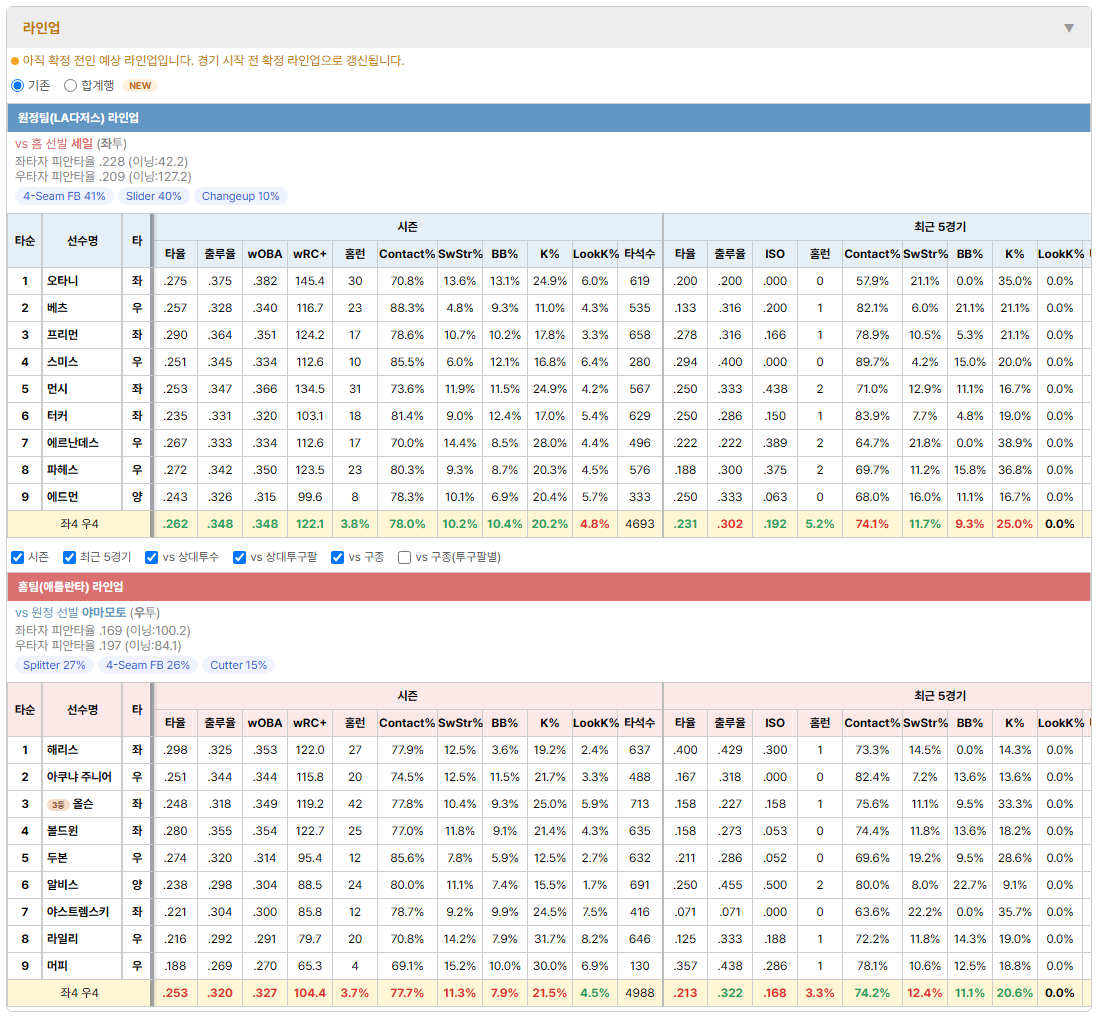
Task: Click player name 아쿠냐 주니어
Action: click(x=79, y=777)
